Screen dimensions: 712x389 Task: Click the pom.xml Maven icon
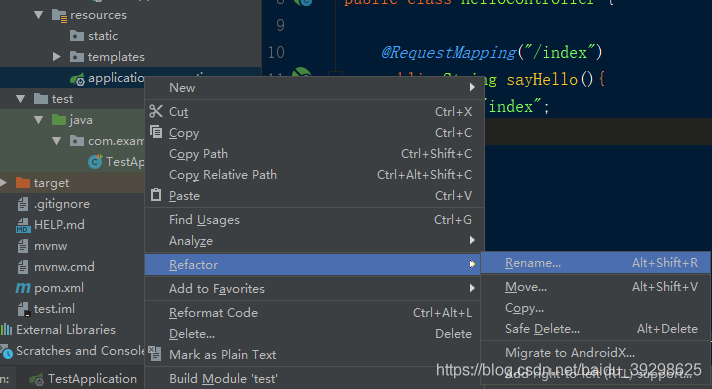point(23,288)
